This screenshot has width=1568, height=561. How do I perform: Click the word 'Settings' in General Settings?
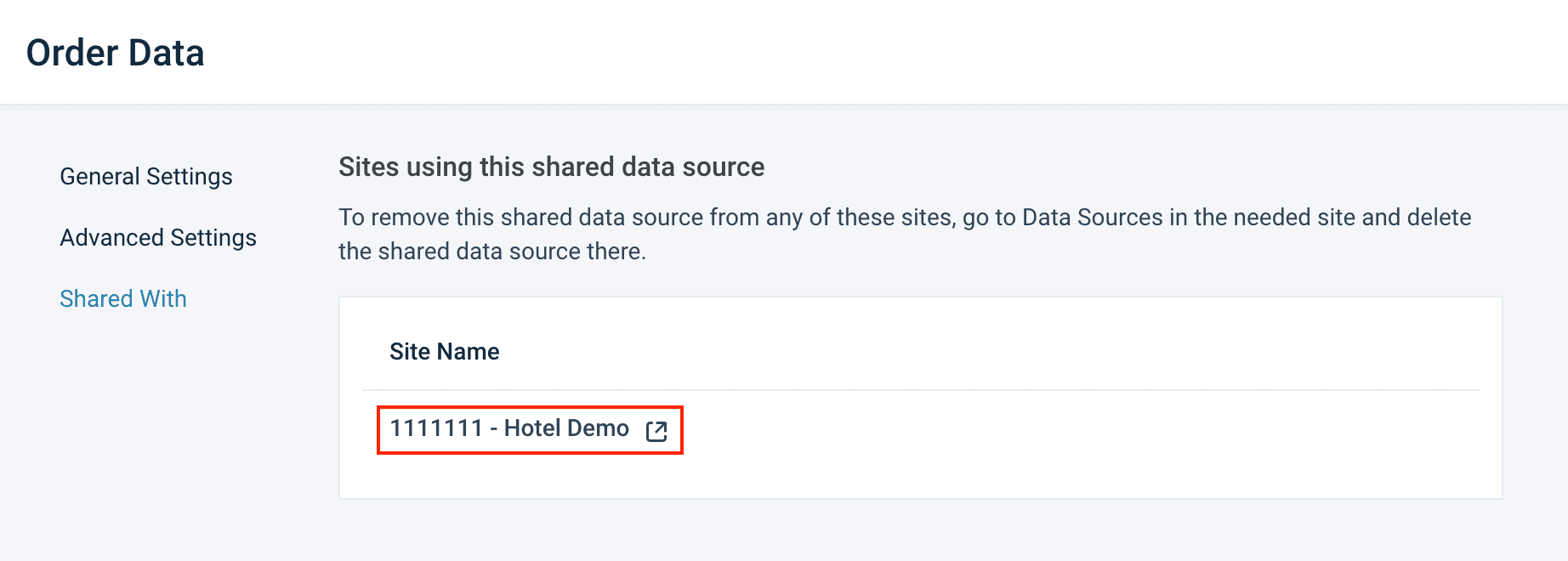point(189,177)
